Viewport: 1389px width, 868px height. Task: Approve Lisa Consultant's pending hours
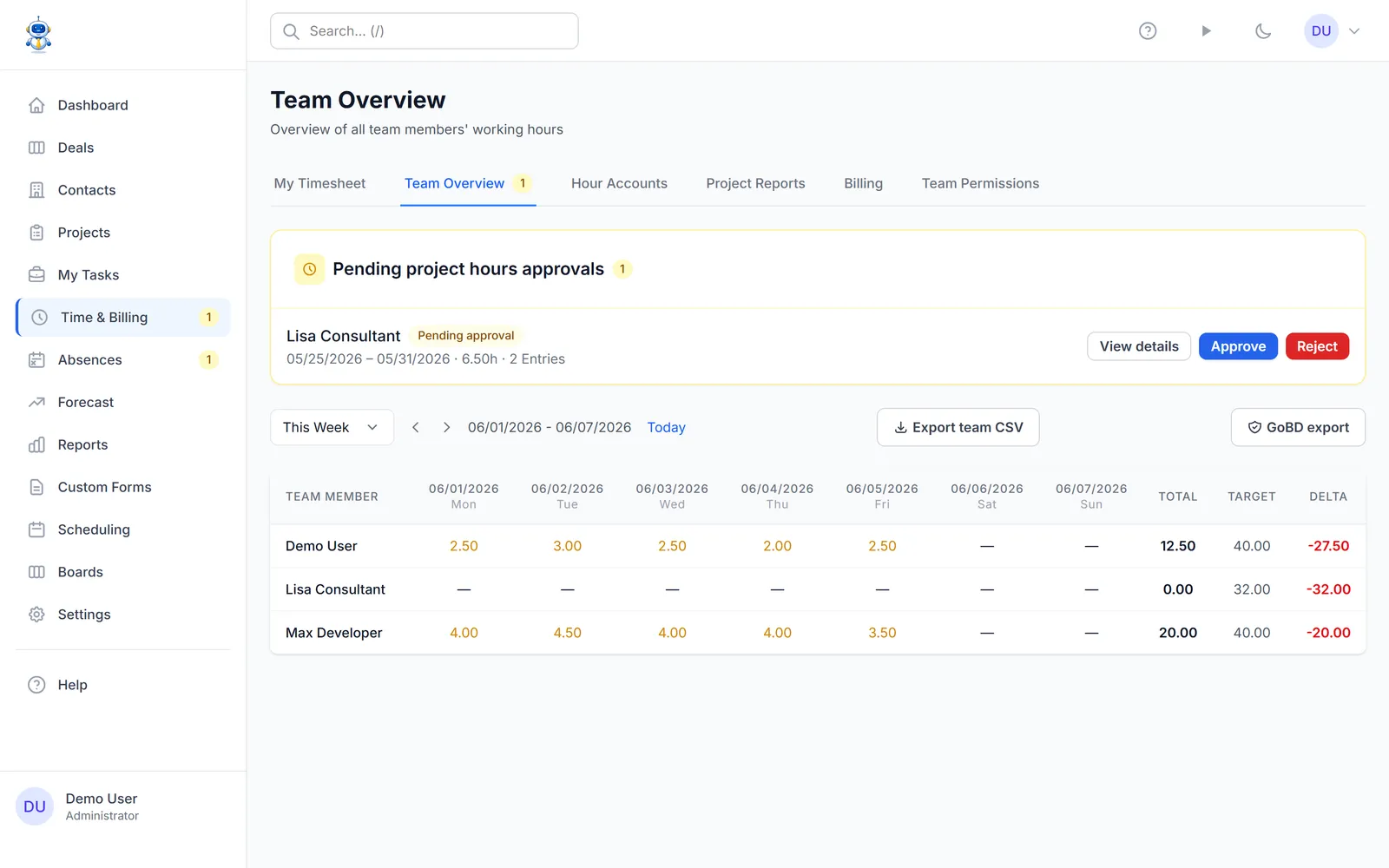1238,346
